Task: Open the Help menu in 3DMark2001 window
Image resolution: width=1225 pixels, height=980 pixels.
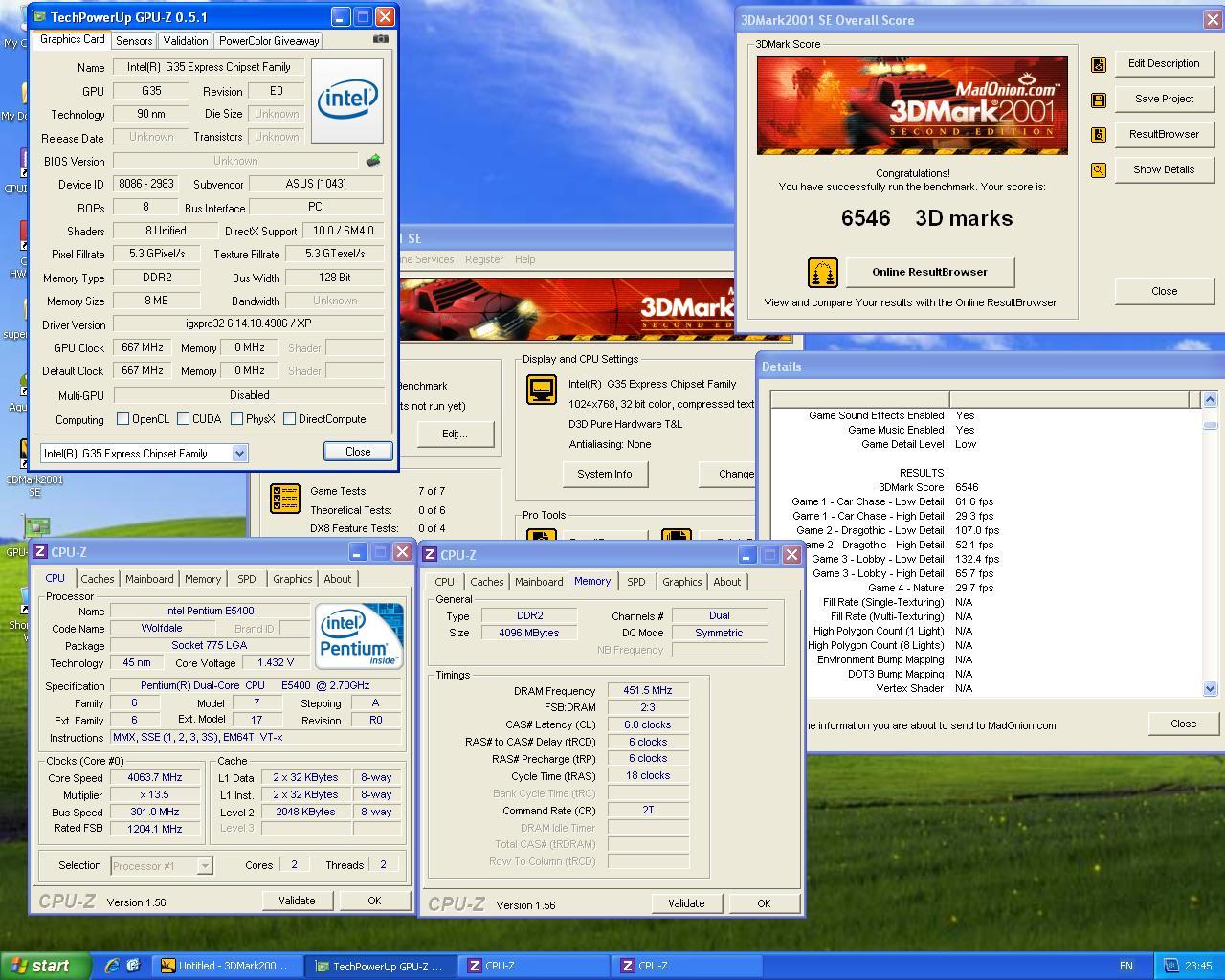Action: point(524,259)
